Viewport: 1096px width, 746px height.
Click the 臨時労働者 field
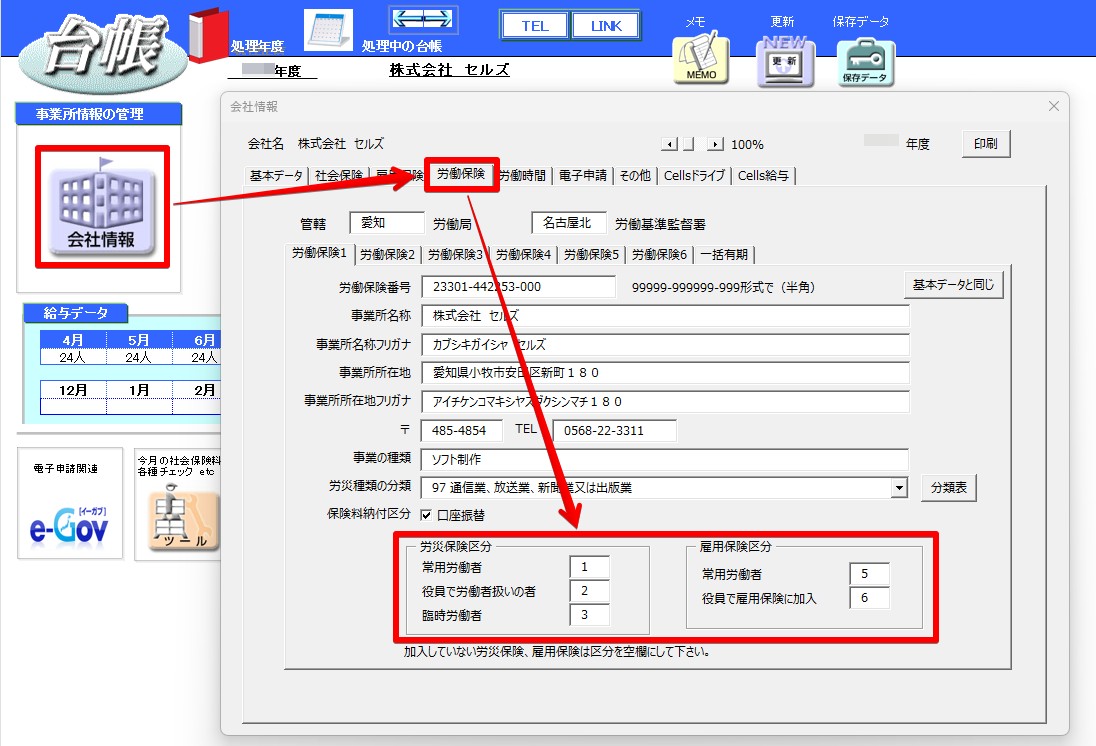(589, 615)
